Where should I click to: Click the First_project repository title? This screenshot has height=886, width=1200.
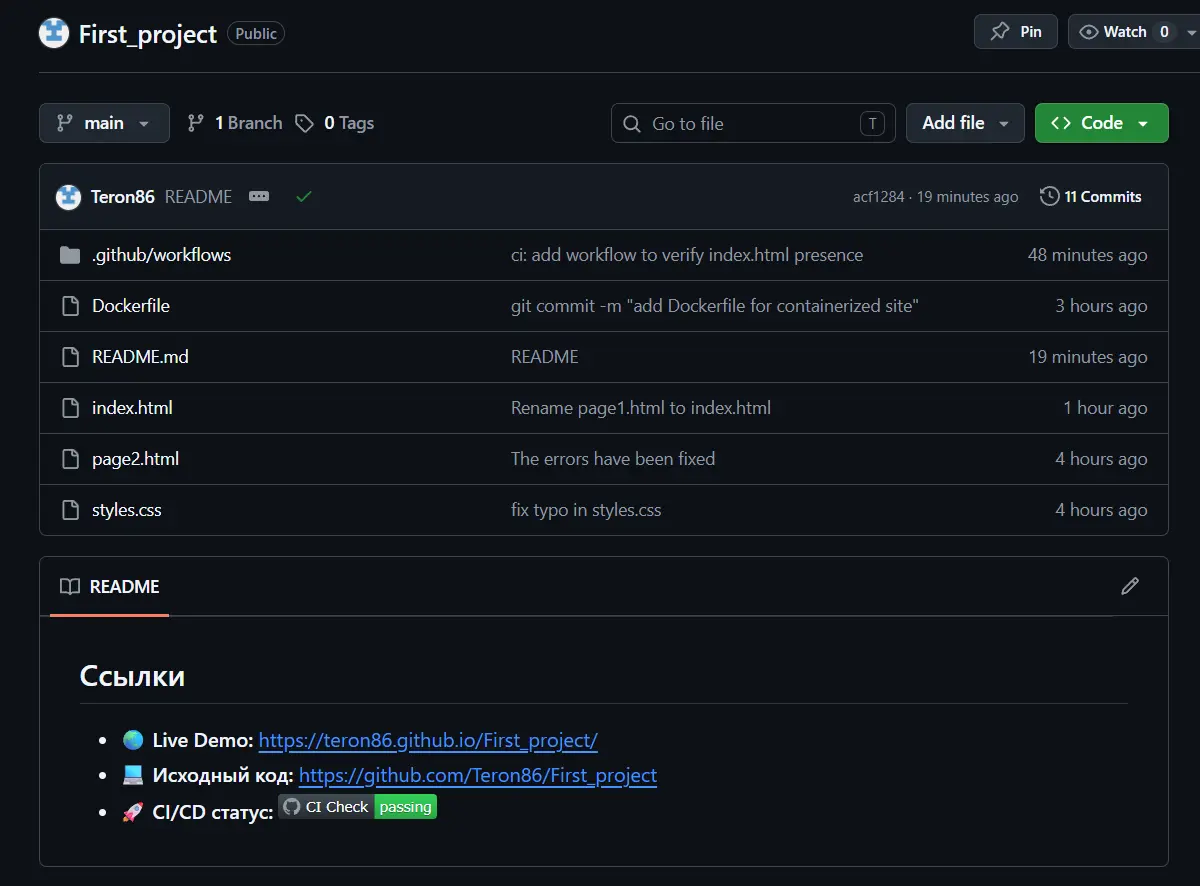coord(148,34)
